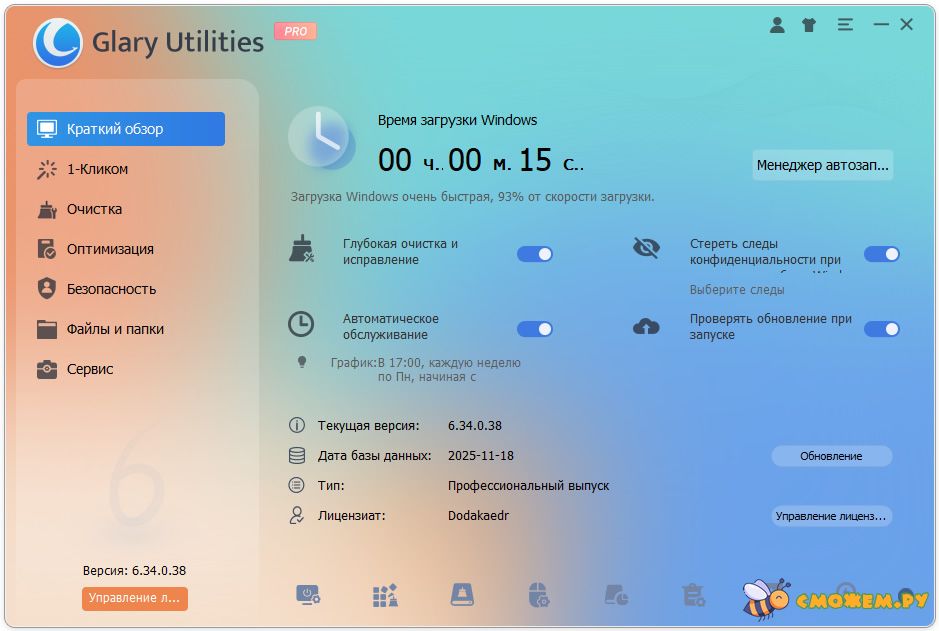Open the hamburger main menu in title bar
This screenshot has width=939, height=631.
click(845, 25)
